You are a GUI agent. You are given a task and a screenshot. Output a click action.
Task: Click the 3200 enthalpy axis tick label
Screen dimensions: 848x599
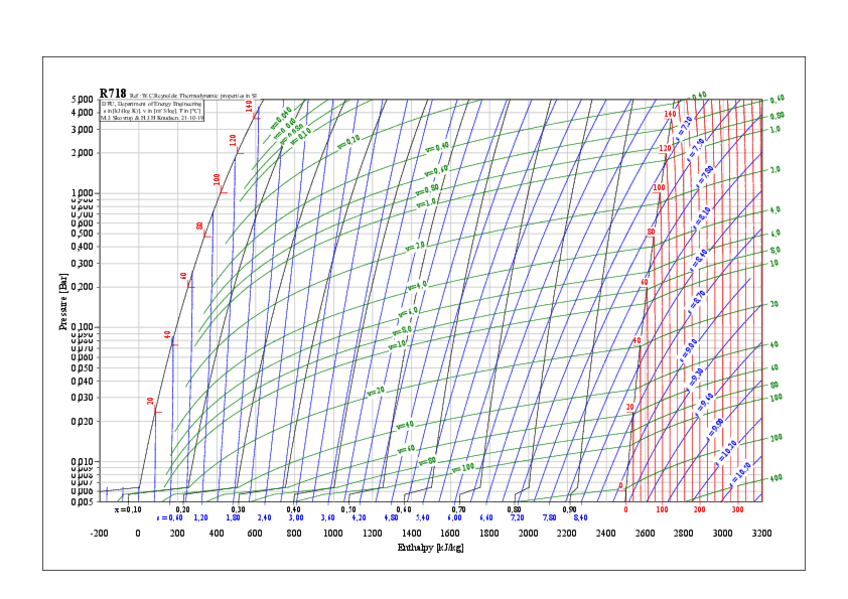click(x=761, y=534)
